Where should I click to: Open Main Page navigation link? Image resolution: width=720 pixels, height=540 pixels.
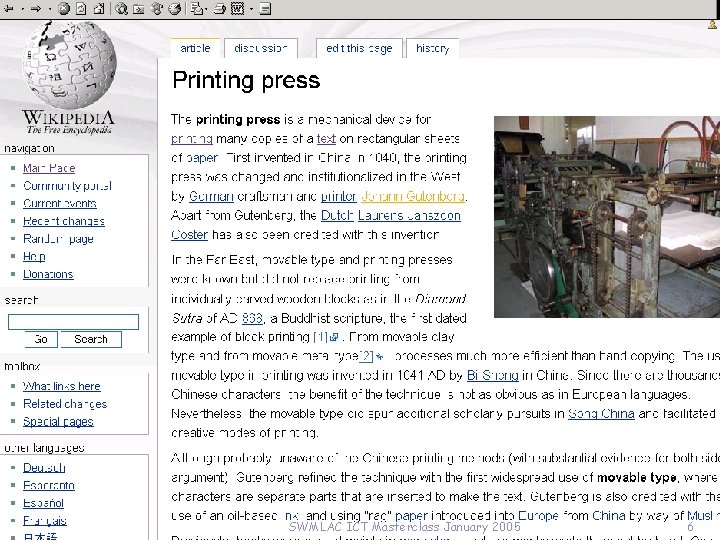49,168
